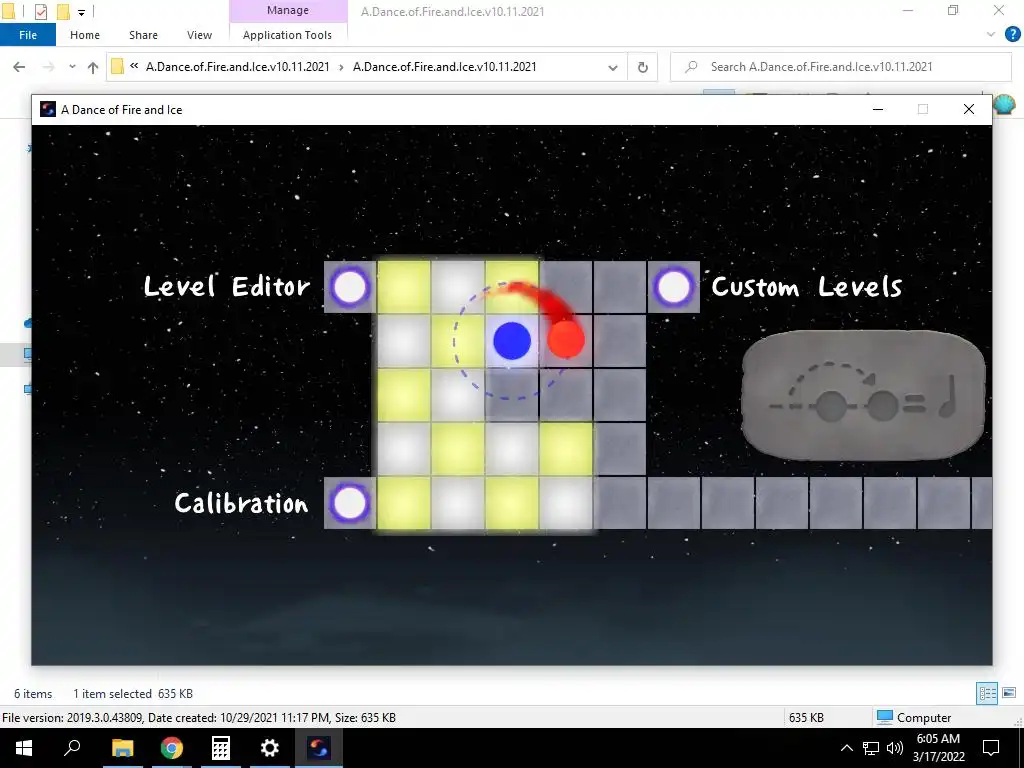Click the Dance of Fire and Ice taskbar icon
Screen dimensions: 1024x768
(x=319, y=748)
